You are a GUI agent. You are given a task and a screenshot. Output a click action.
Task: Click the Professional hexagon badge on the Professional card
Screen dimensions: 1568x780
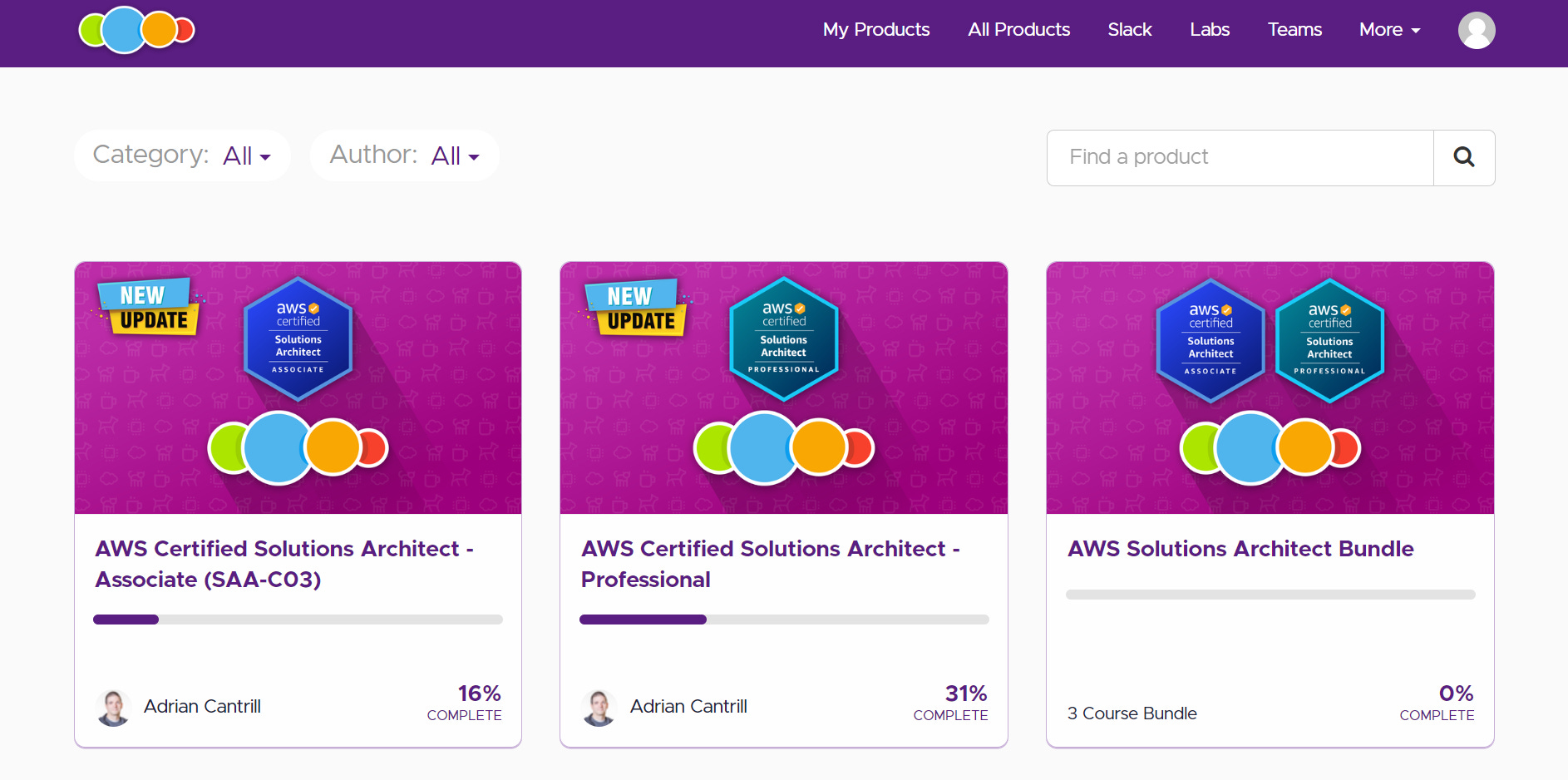(x=784, y=338)
